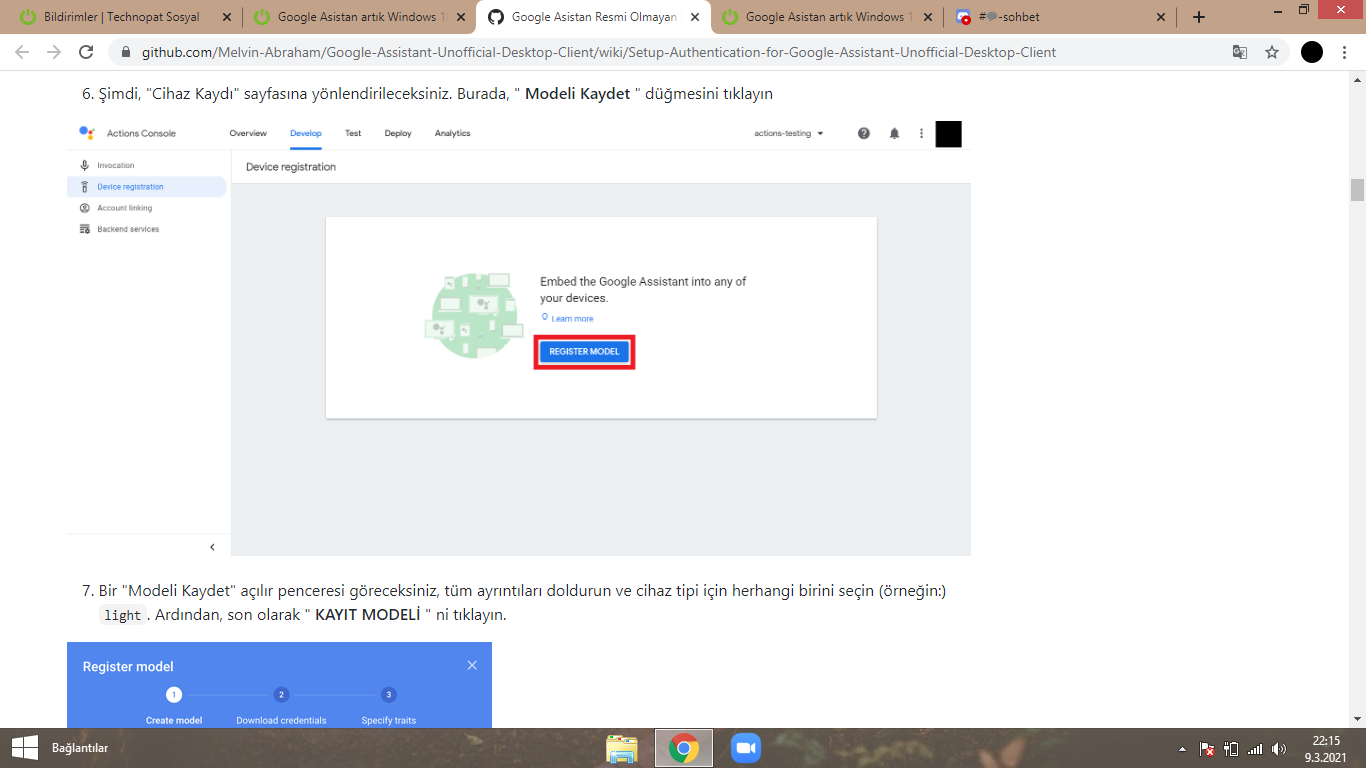Open the Windows Start menu
The width and height of the screenshot is (1366, 768).
point(24,747)
